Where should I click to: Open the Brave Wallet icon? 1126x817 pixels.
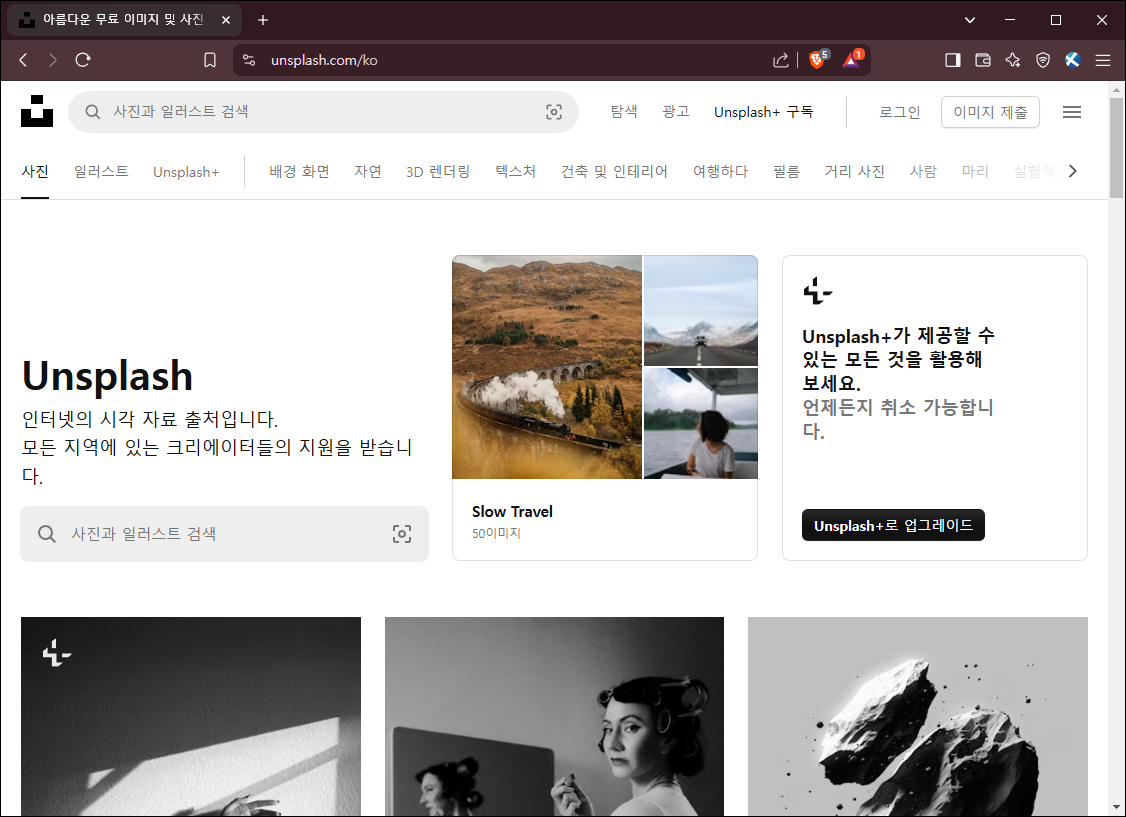983,60
